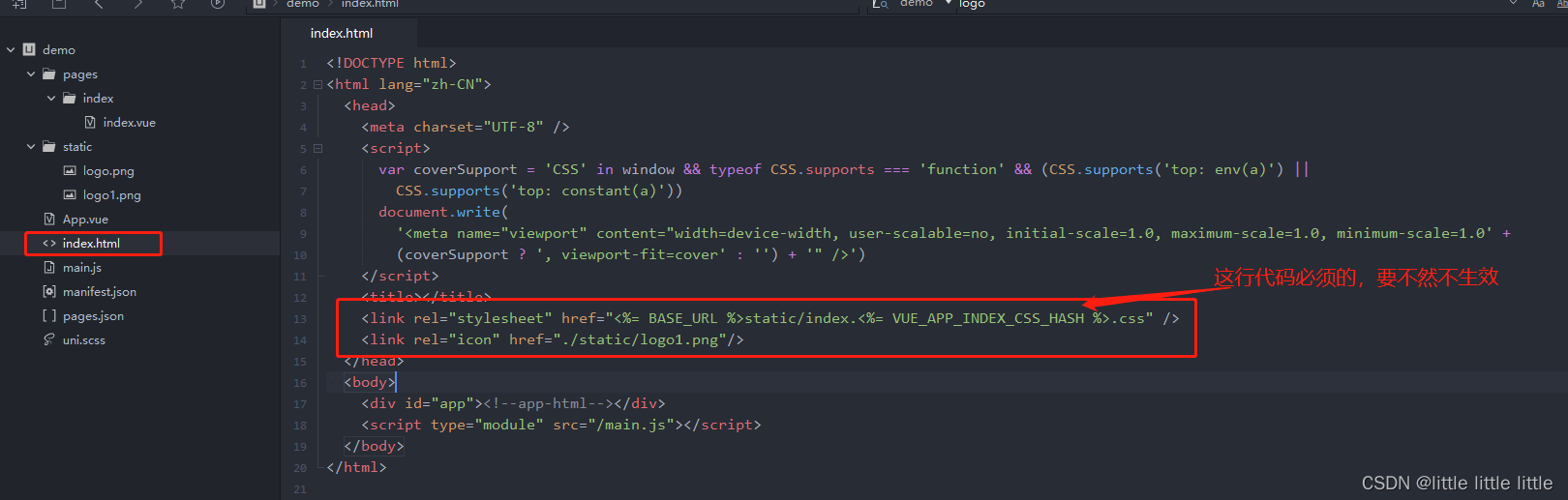Click the document.write( line
The image size is (1568, 500).
coord(443,212)
